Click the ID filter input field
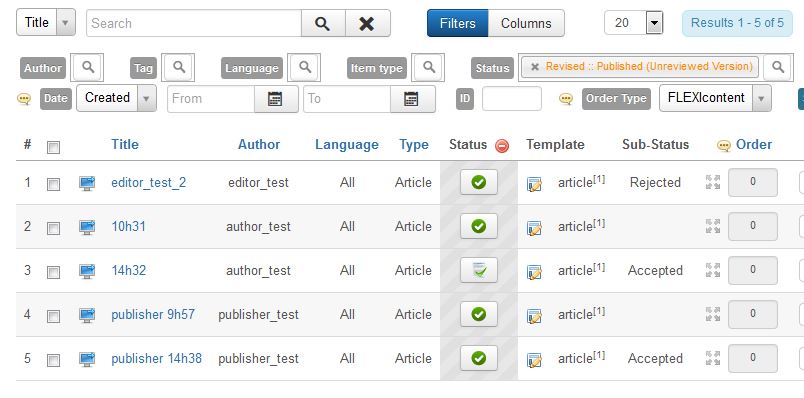This screenshot has width=804, height=398. pos(511,98)
